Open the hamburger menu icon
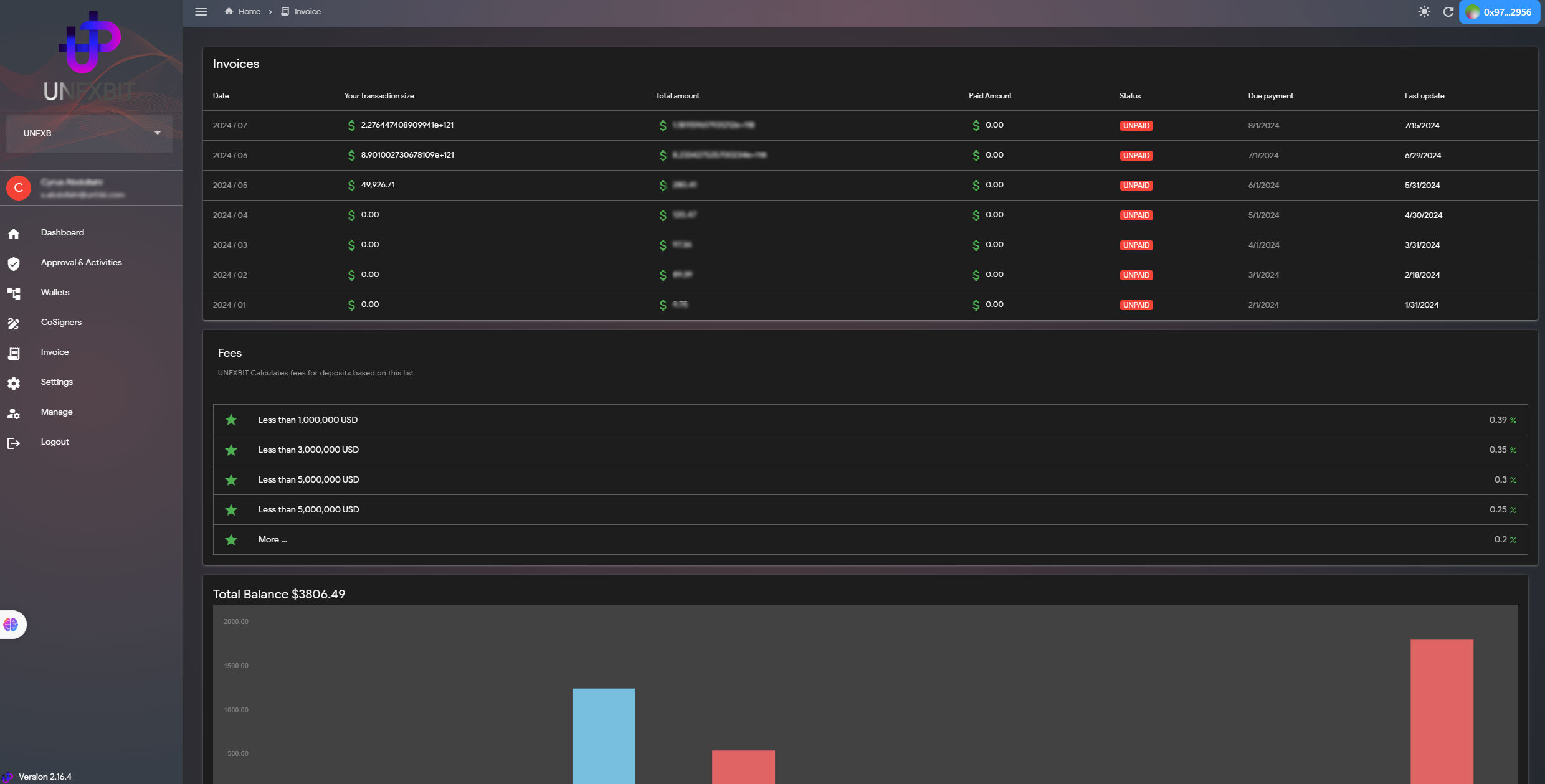The image size is (1545, 784). [x=201, y=12]
